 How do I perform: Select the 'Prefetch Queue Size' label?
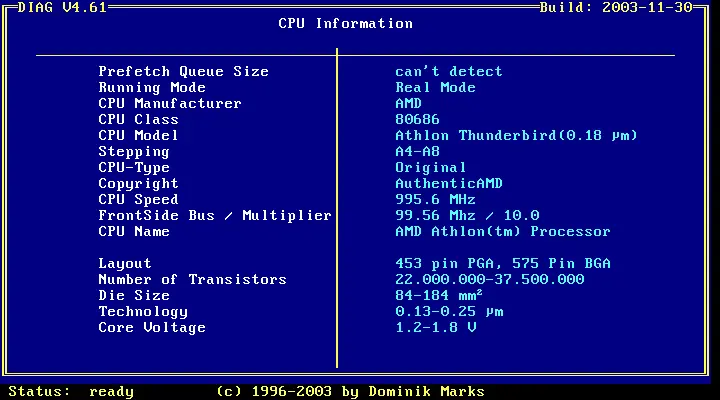184,72
